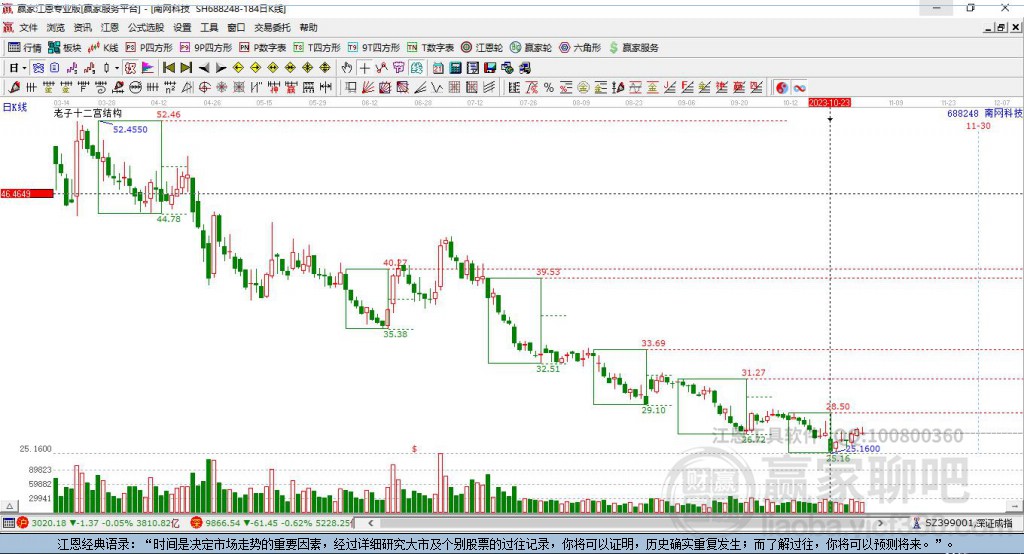1024x554 pixels.
Task: Open the 设置 menu
Action: (x=182, y=27)
